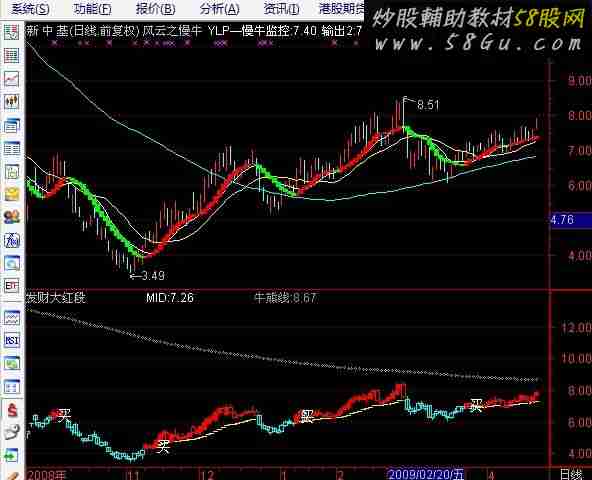Click the 2009/02/20 date marker
Viewport: 592px width, 480px height.
click(x=426, y=474)
